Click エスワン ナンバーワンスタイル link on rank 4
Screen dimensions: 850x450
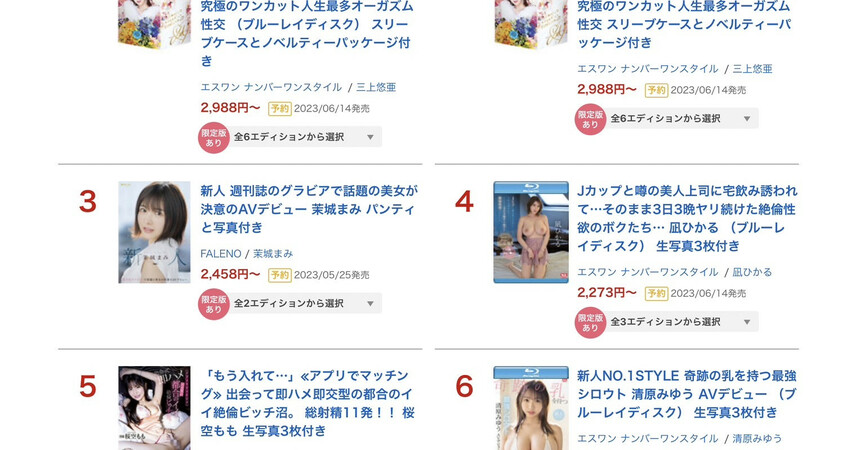(x=648, y=272)
